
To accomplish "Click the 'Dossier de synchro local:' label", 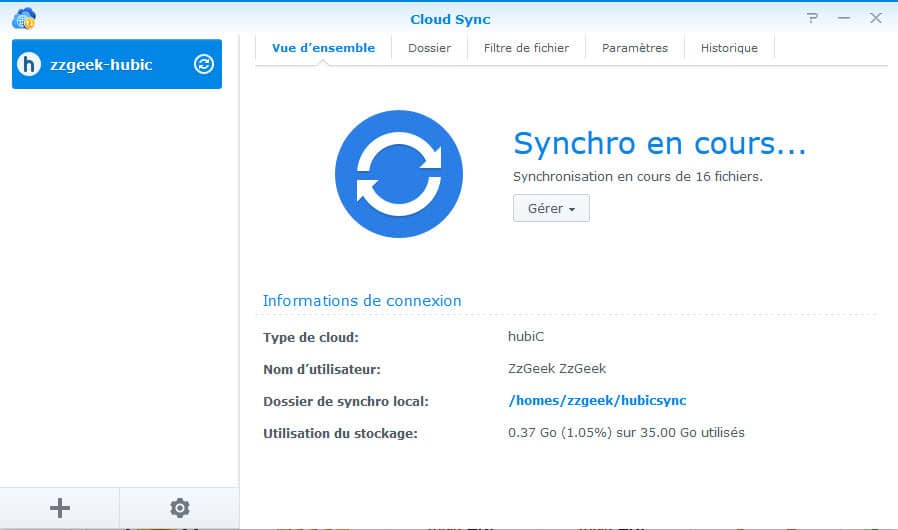I will coord(346,402).
